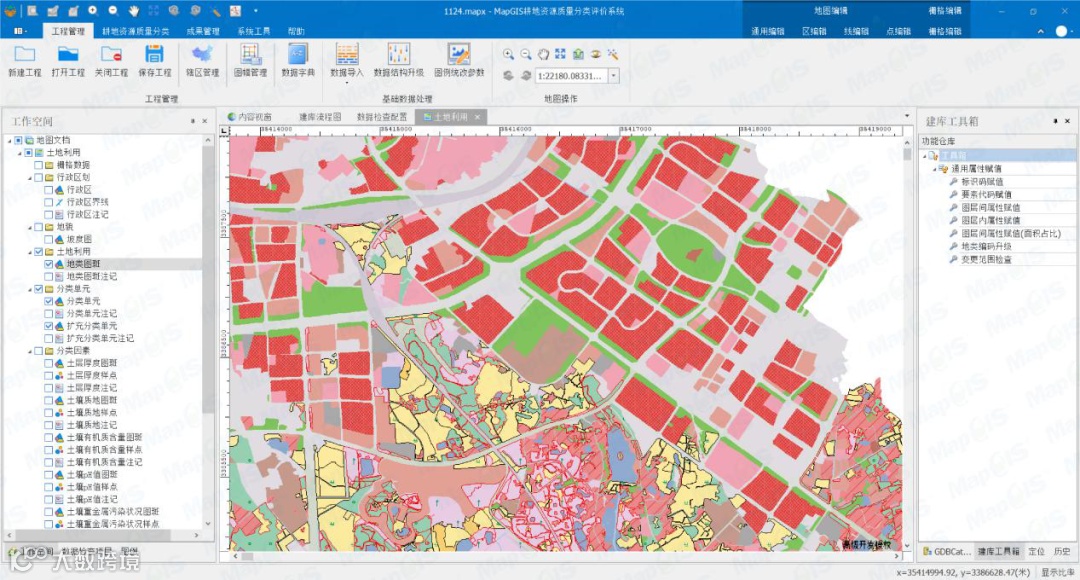
Task: Select the ribbon zoom-out magnifier tool
Action: coord(526,54)
